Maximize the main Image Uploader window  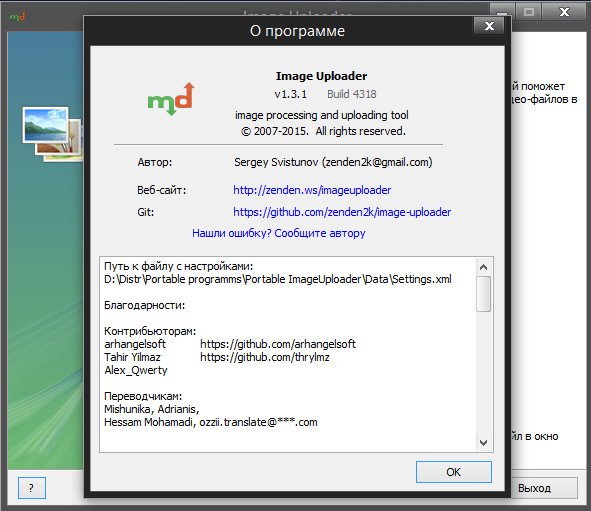[x=528, y=12]
